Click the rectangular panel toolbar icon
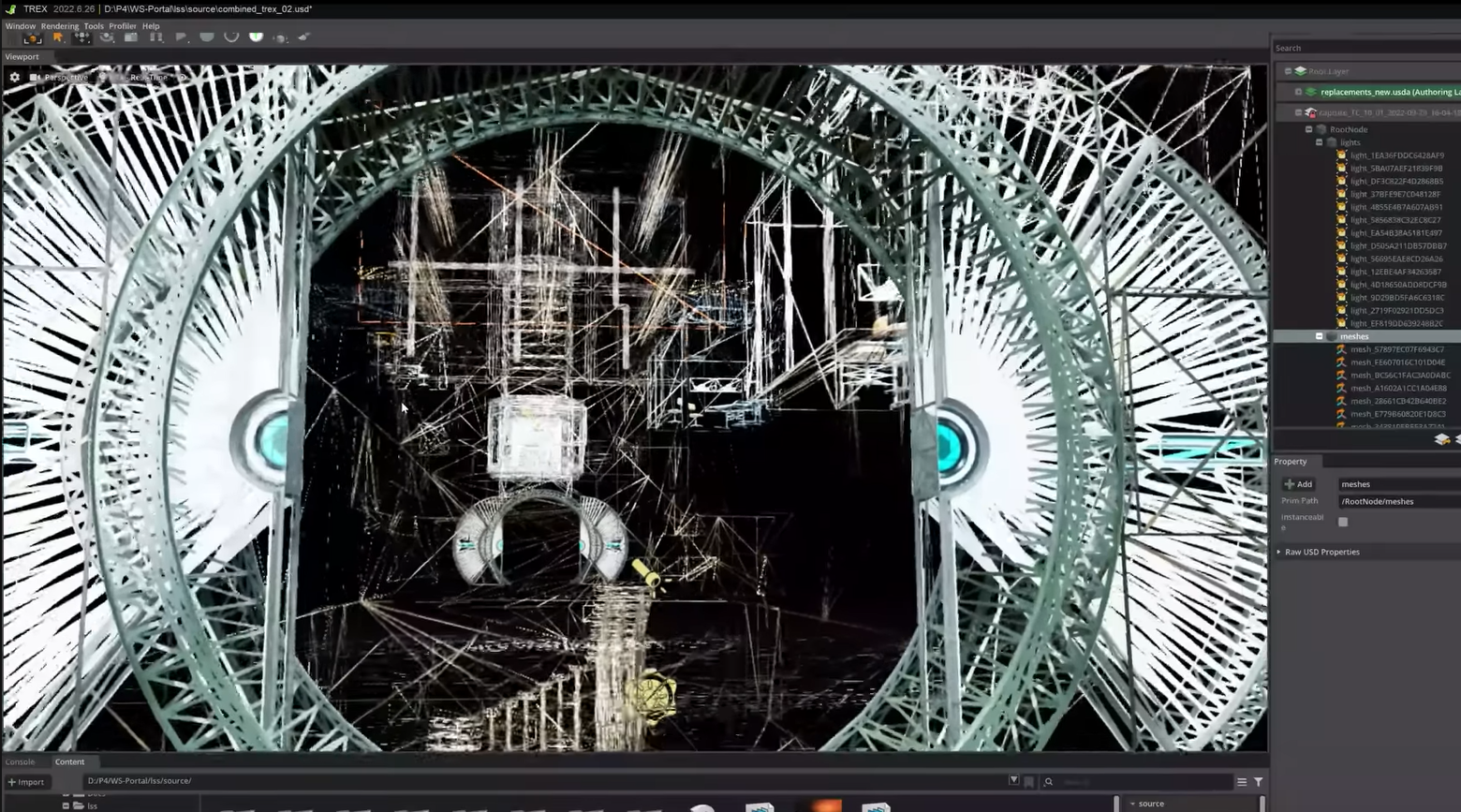The width and height of the screenshot is (1461, 812). click(x=131, y=37)
